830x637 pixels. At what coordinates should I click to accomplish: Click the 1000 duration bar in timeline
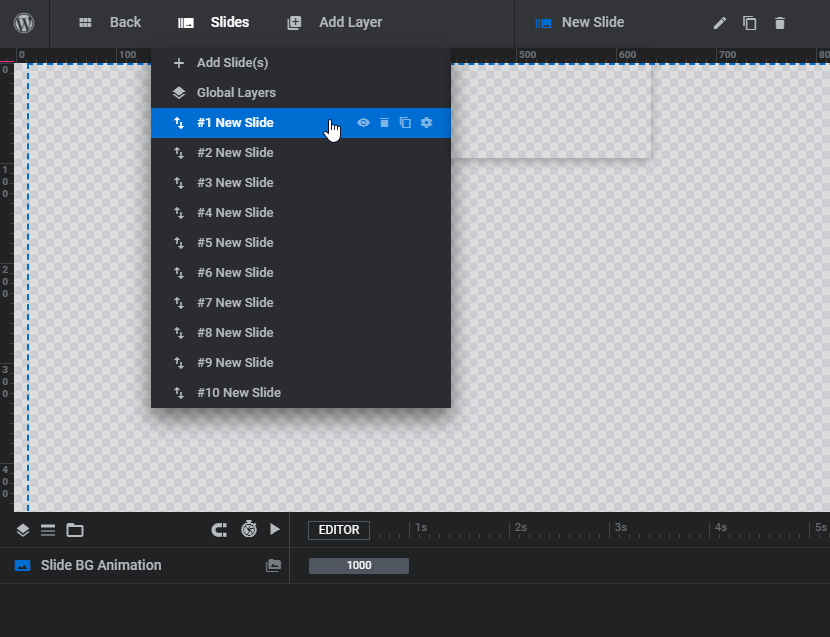click(359, 566)
